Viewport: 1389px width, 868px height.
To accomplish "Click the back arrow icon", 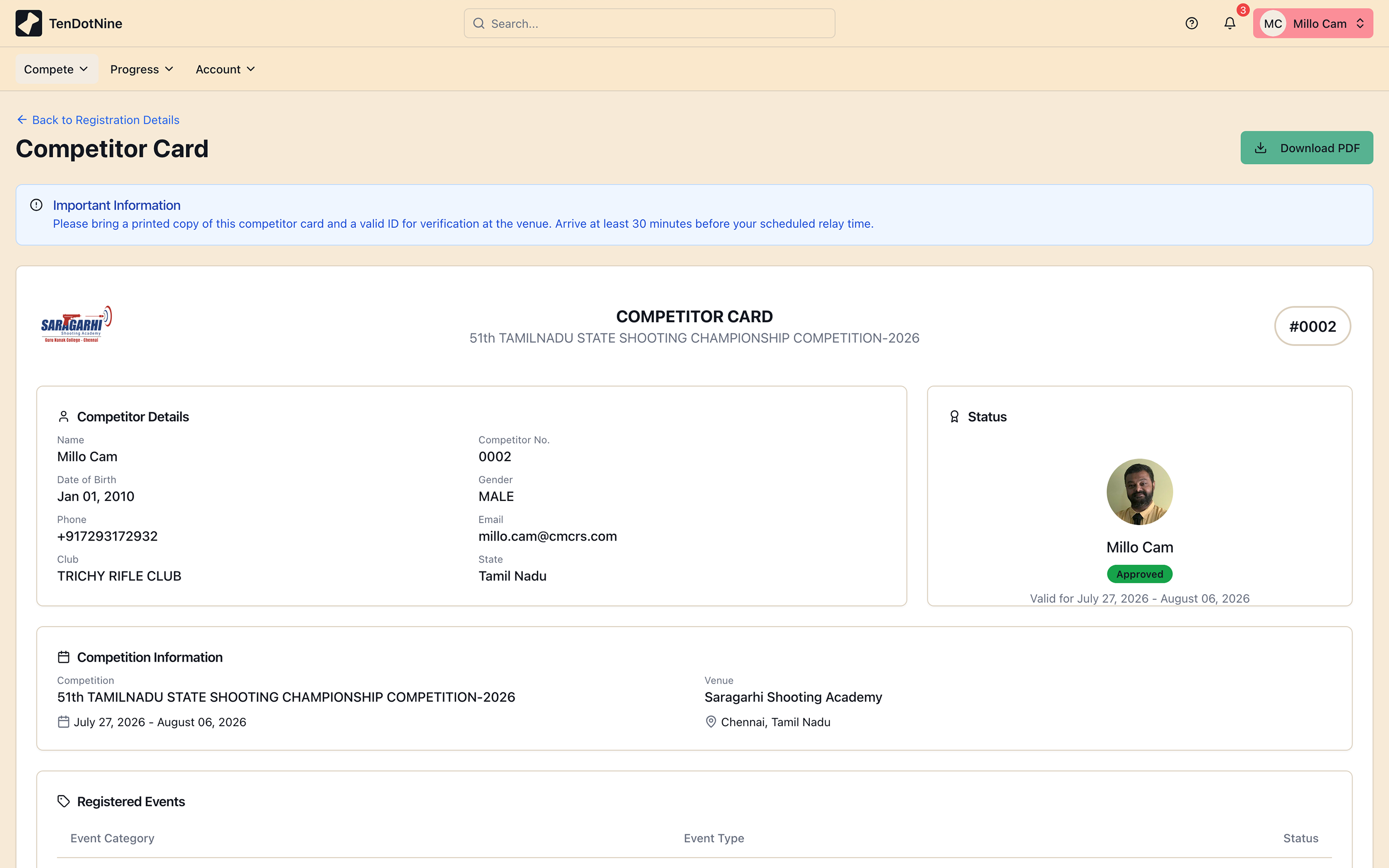I will (22, 120).
